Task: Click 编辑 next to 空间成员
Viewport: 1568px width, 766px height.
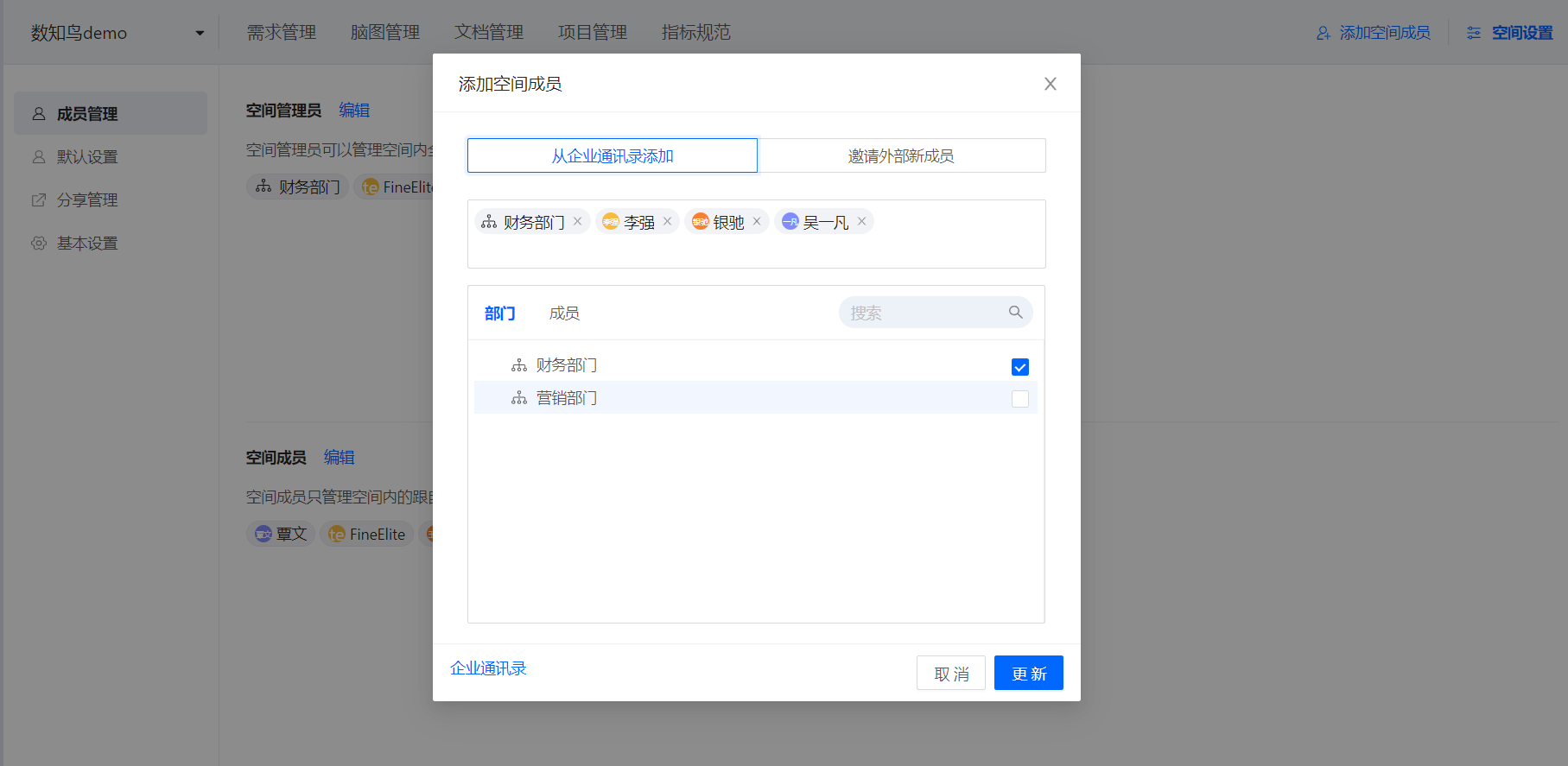Action: [x=340, y=457]
